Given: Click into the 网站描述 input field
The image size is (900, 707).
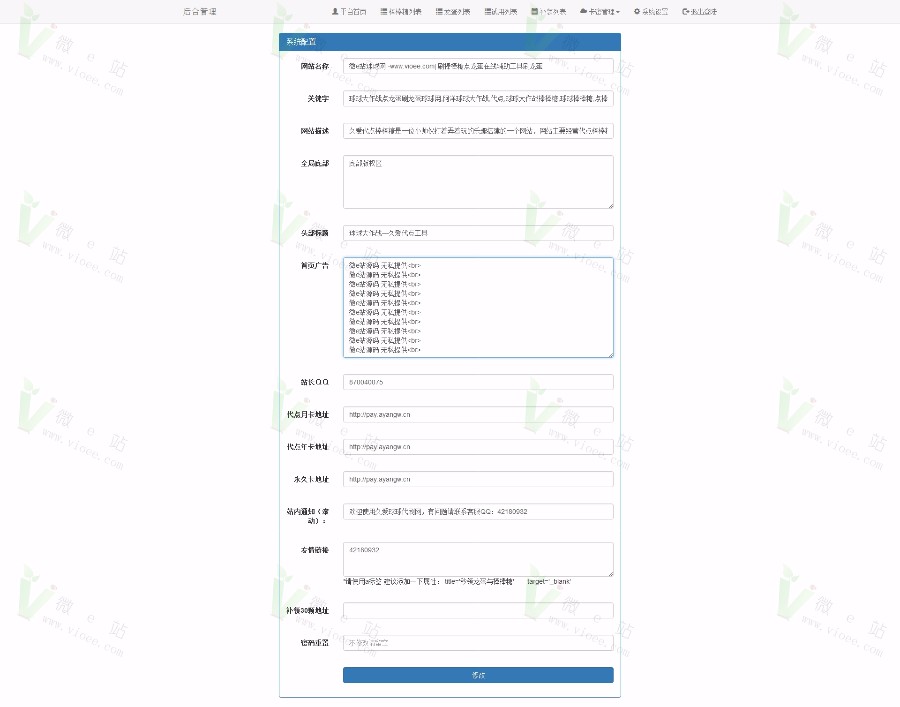Looking at the screenshot, I should (x=478, y=131).
